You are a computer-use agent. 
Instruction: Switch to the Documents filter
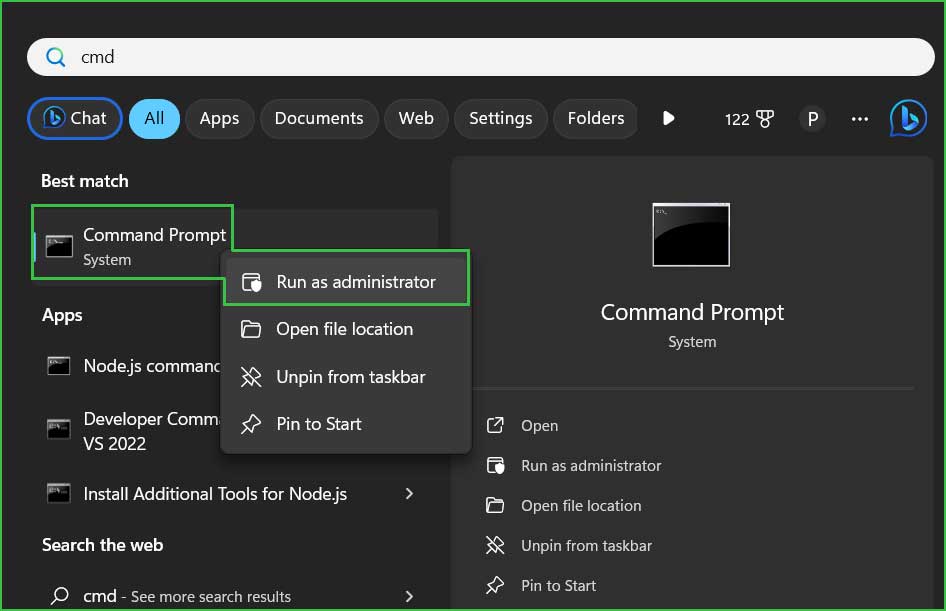[x=319, y=118]
